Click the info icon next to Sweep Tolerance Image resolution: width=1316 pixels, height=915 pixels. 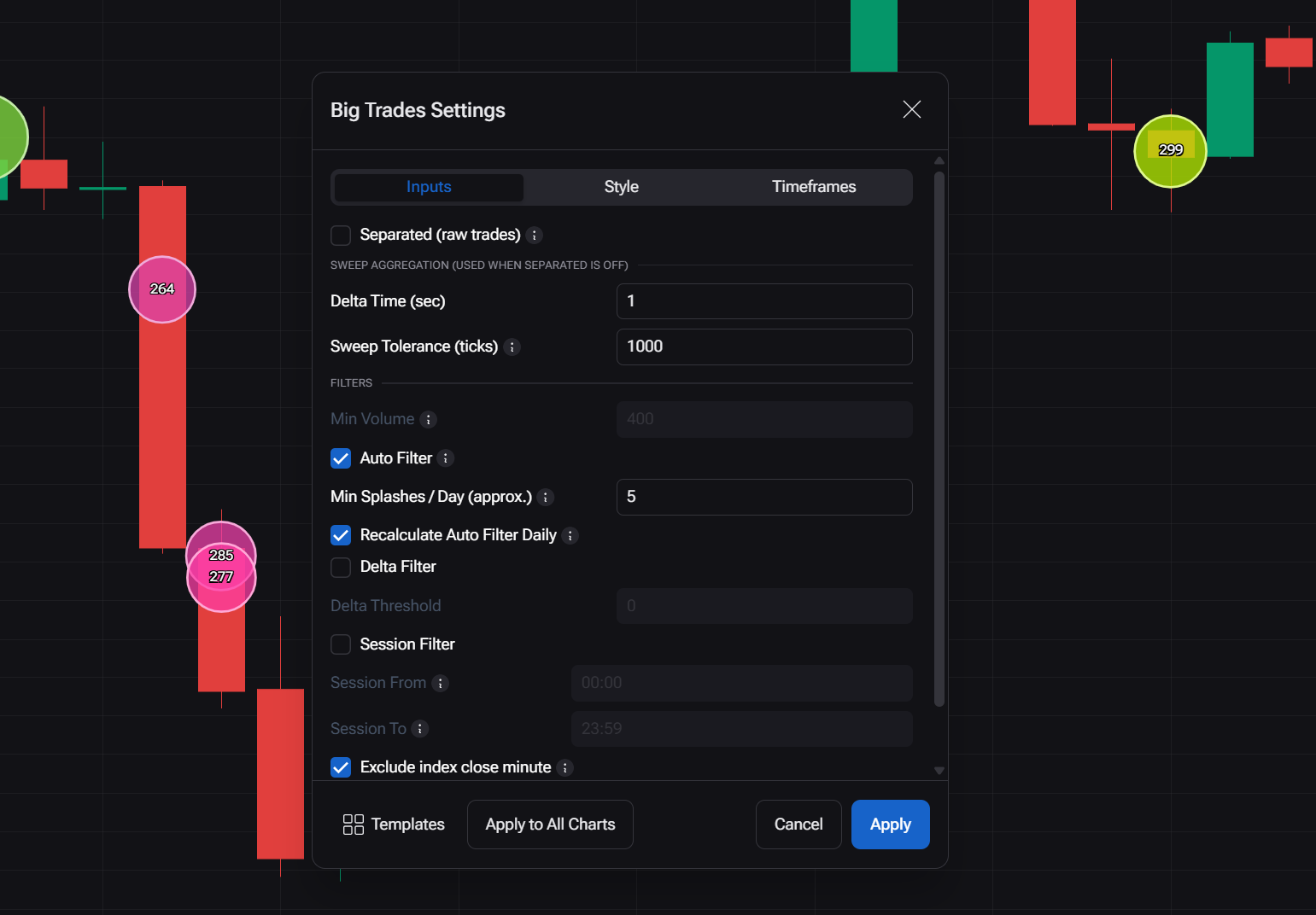[x=512, y=347]
